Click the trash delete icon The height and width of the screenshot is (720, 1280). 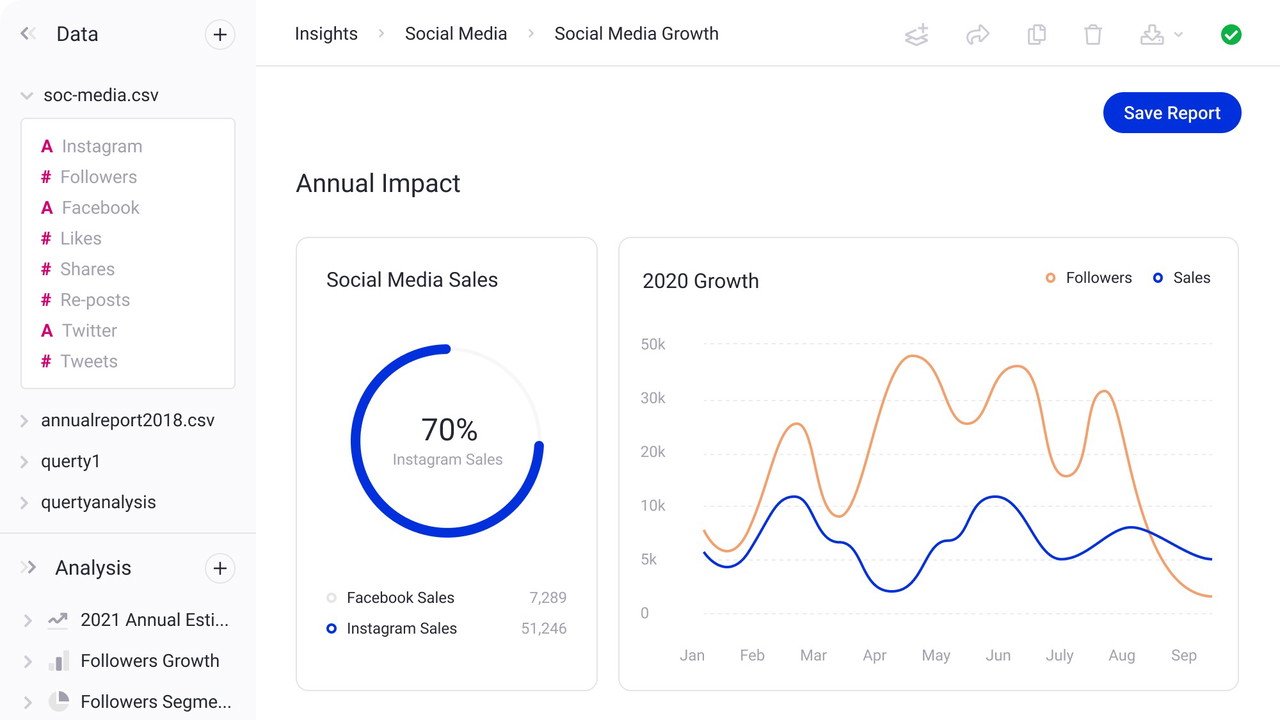[1093, 35]
